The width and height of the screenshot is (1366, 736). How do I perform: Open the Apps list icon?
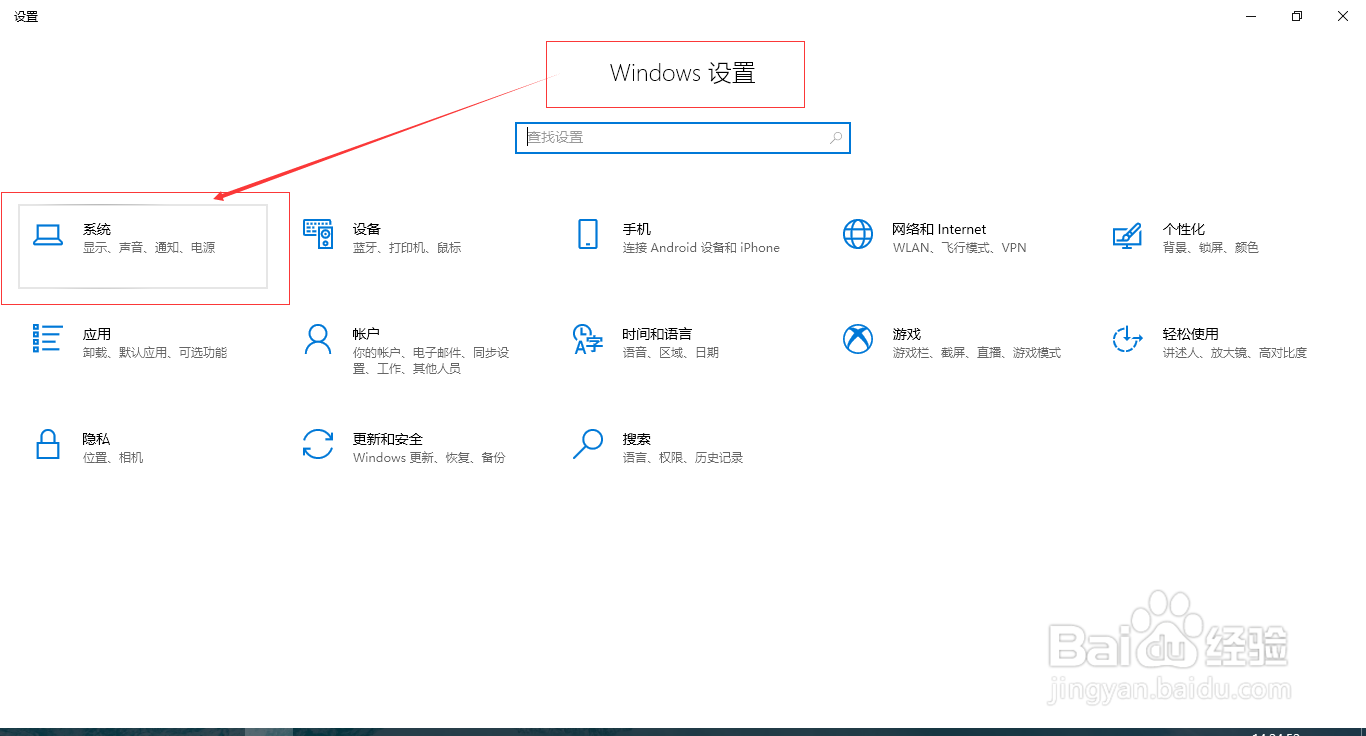(x=47, y=339)
